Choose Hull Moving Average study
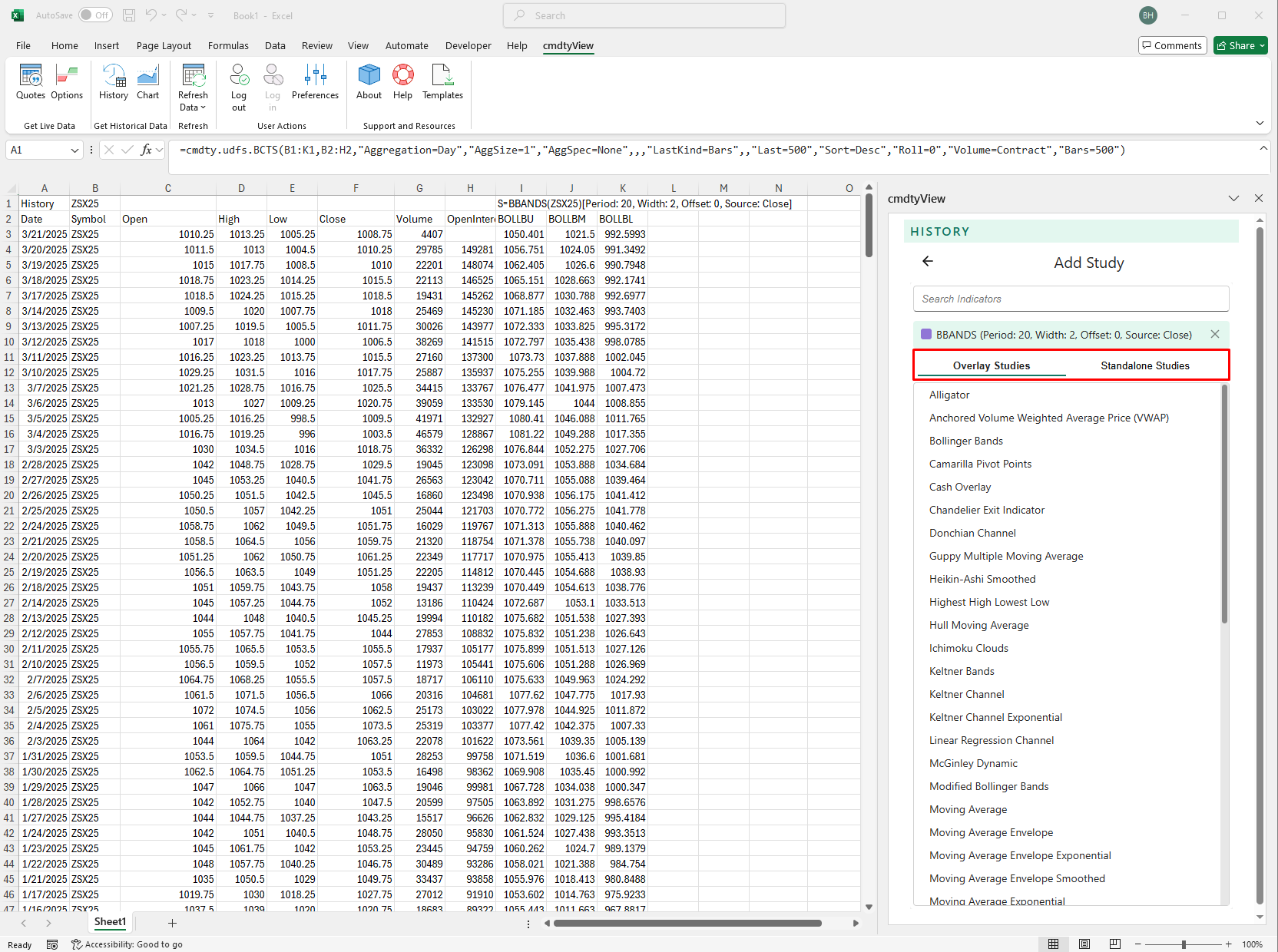This screenshot has height=952, width=1278. pyautogui.click(x=978, y=625)
